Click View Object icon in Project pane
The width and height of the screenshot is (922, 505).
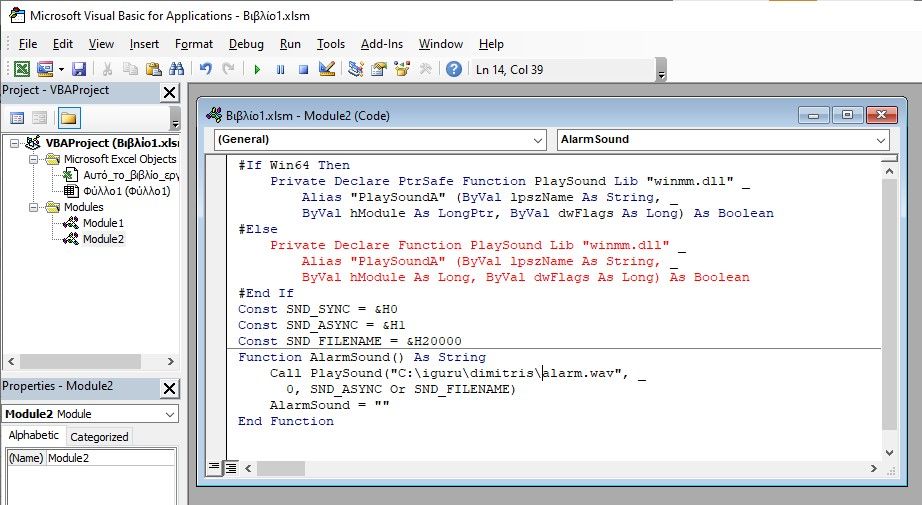(x=39, y=118)
